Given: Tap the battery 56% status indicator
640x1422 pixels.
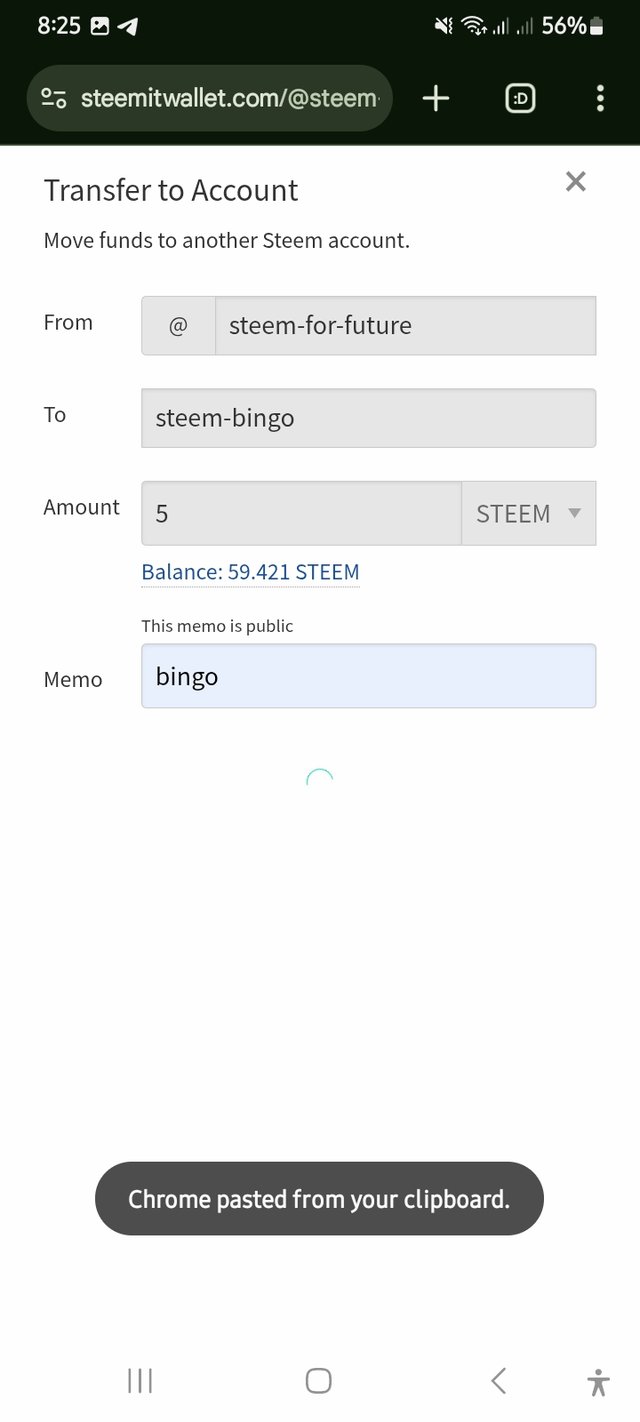Looking at the screenshot, I should tap(572, 26).
